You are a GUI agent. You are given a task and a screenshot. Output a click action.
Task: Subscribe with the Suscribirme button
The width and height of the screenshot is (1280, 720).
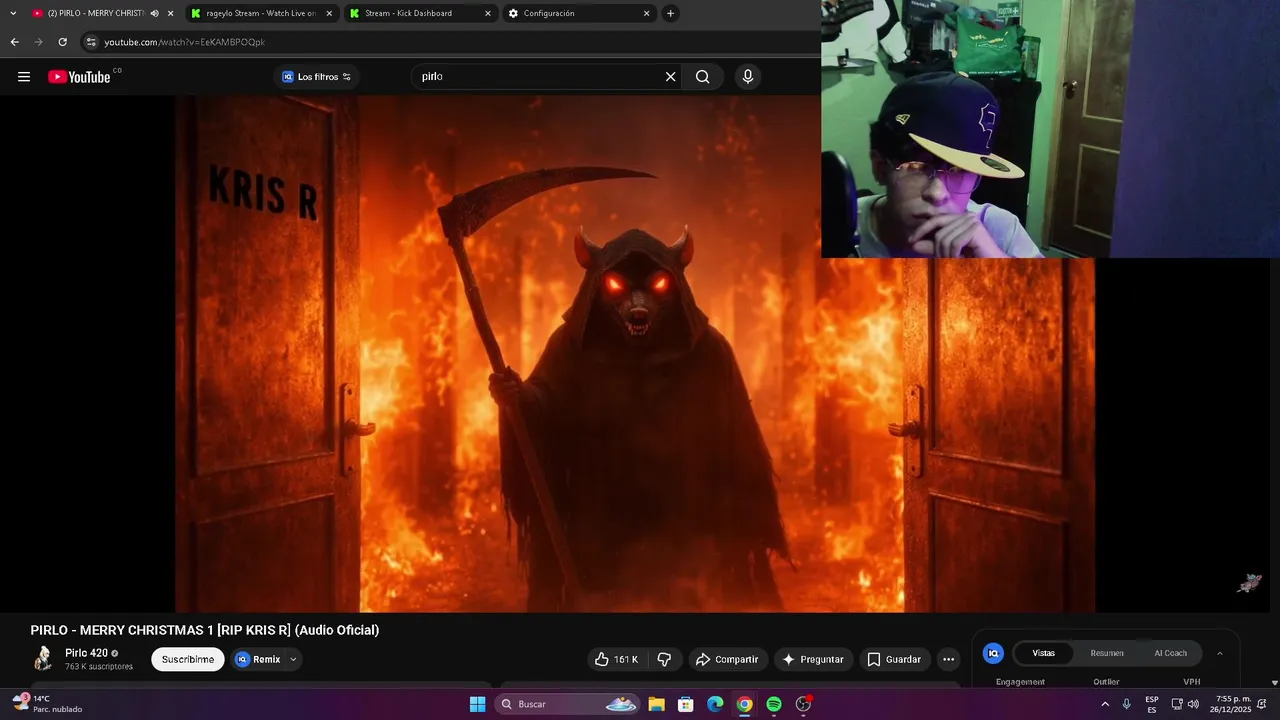click(x=188, y=659)
